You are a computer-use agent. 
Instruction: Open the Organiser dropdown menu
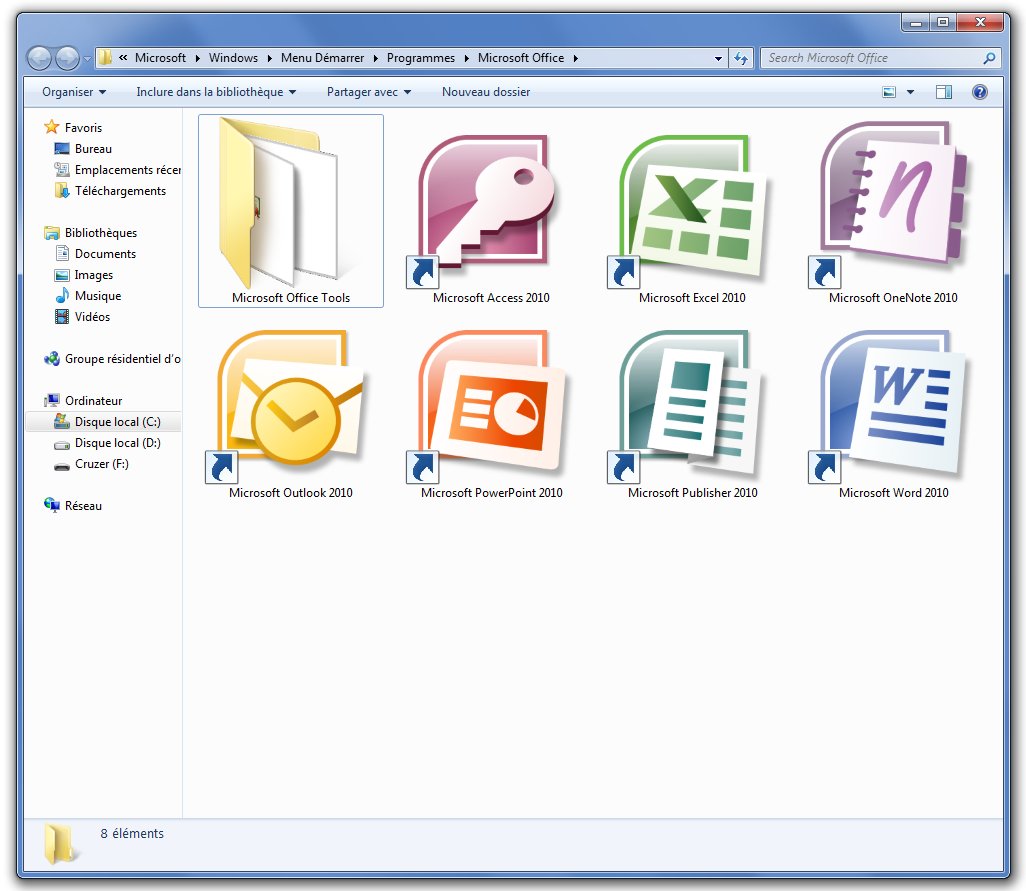click(x=74, y=92)
